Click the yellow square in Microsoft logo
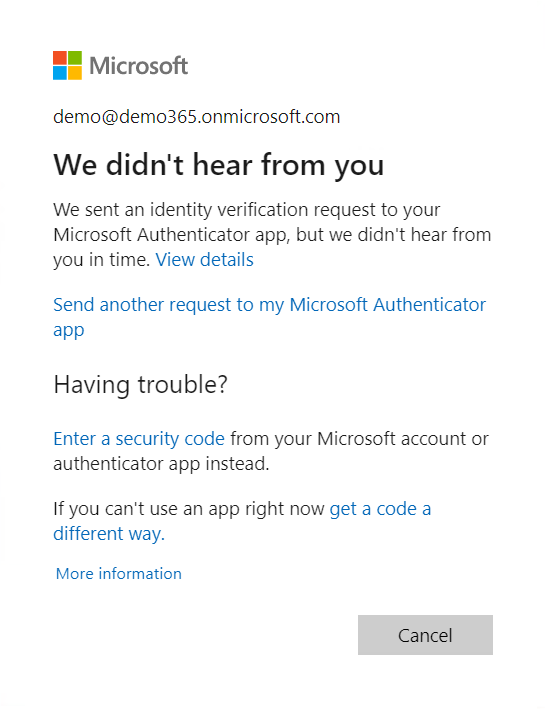This screenshot has width=545, height=709. (75, 73)
